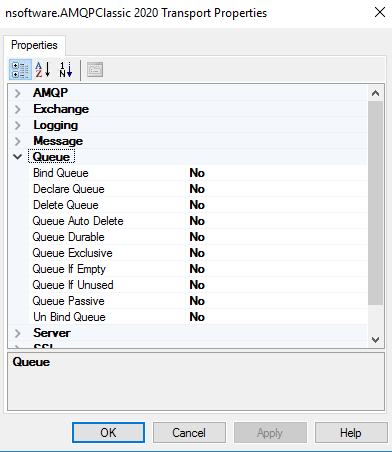Select the Un Bind Queue property
Screen dimensions: 392x452
coord(69,317)
